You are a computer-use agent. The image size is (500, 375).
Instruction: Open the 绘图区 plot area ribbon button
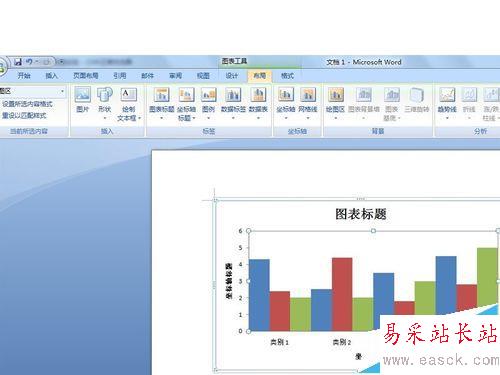tap(335, 103)
